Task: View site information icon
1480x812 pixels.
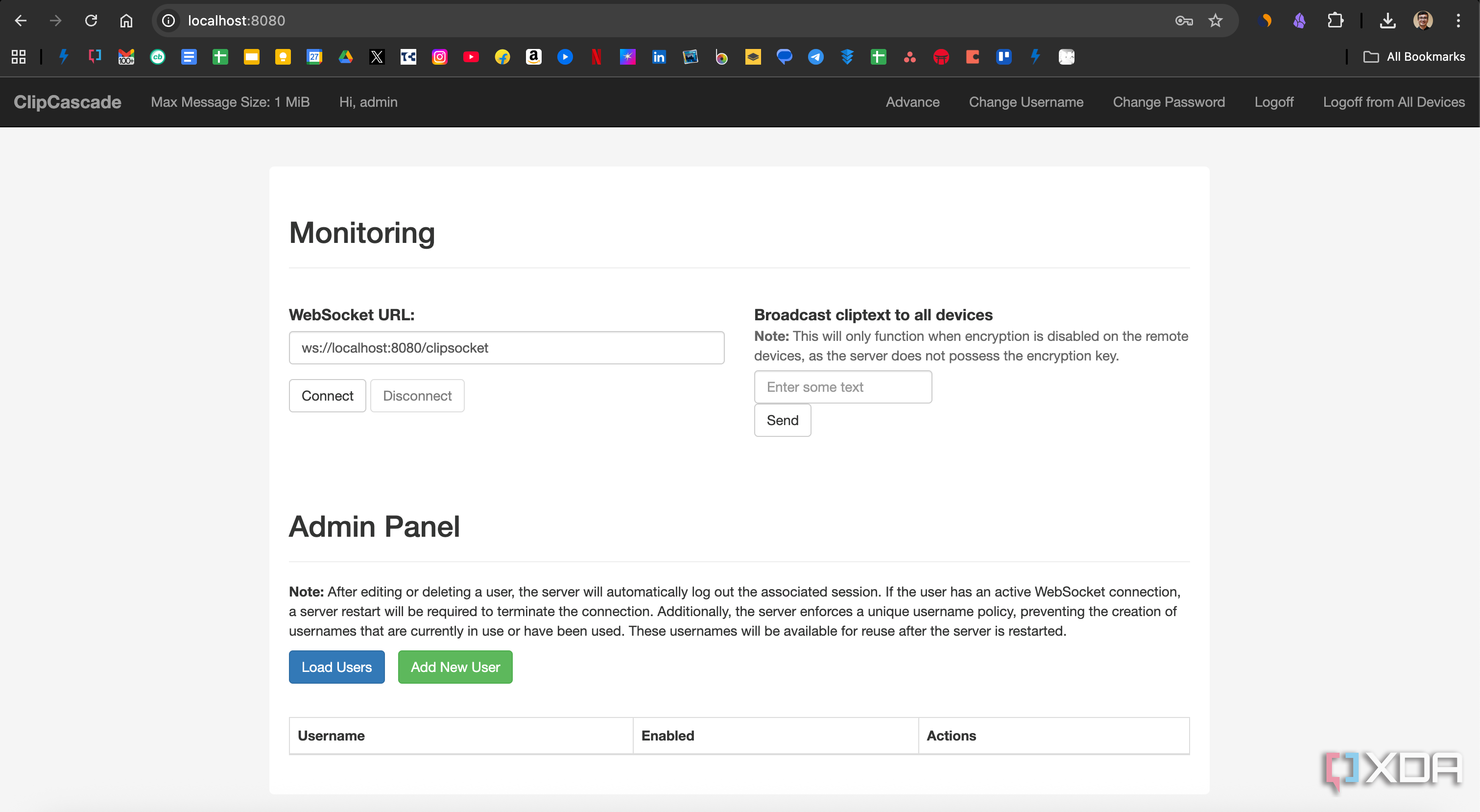Action: point(168,21)
